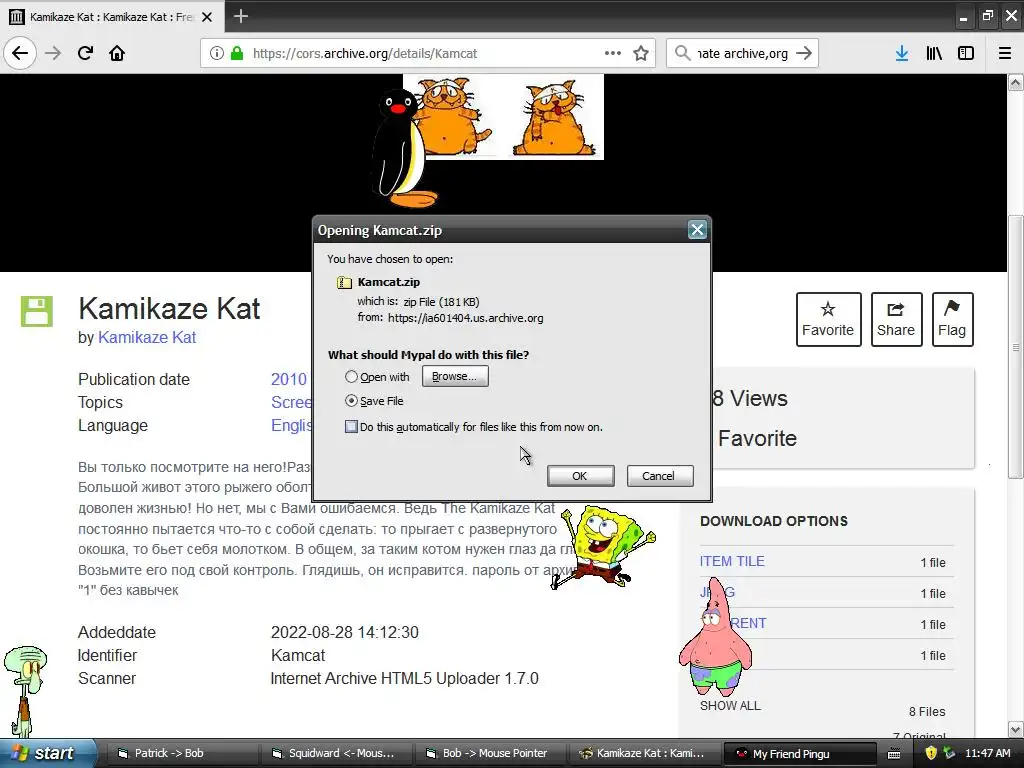The width and height of the screenshot is (1024, 768).
Task: Click the system clock 11:47 AM
Action: [987, 754]
